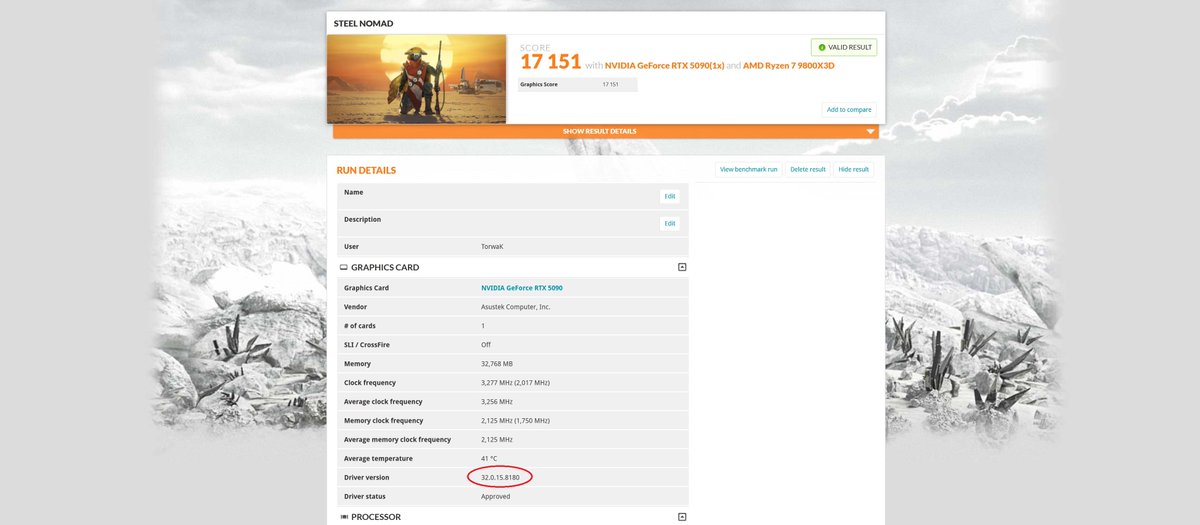Click the vendor Asustek Computer, Inc.
Screen dimensions: 1200x525
click(x=516, y=307)
